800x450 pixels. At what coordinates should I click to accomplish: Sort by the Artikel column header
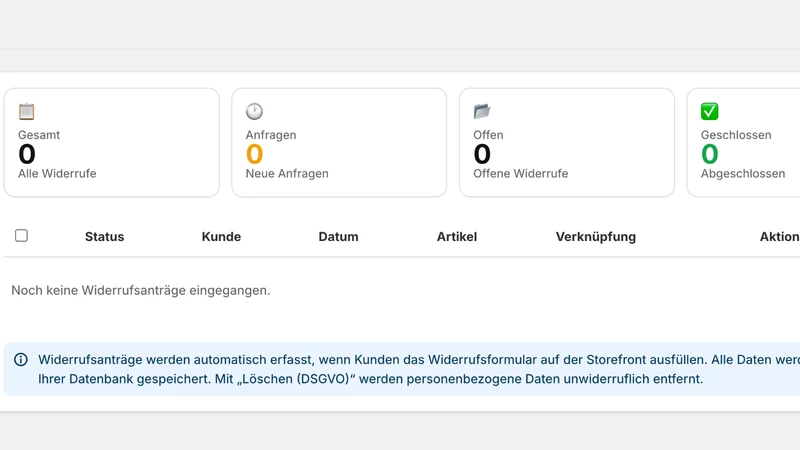pos(457,237)
